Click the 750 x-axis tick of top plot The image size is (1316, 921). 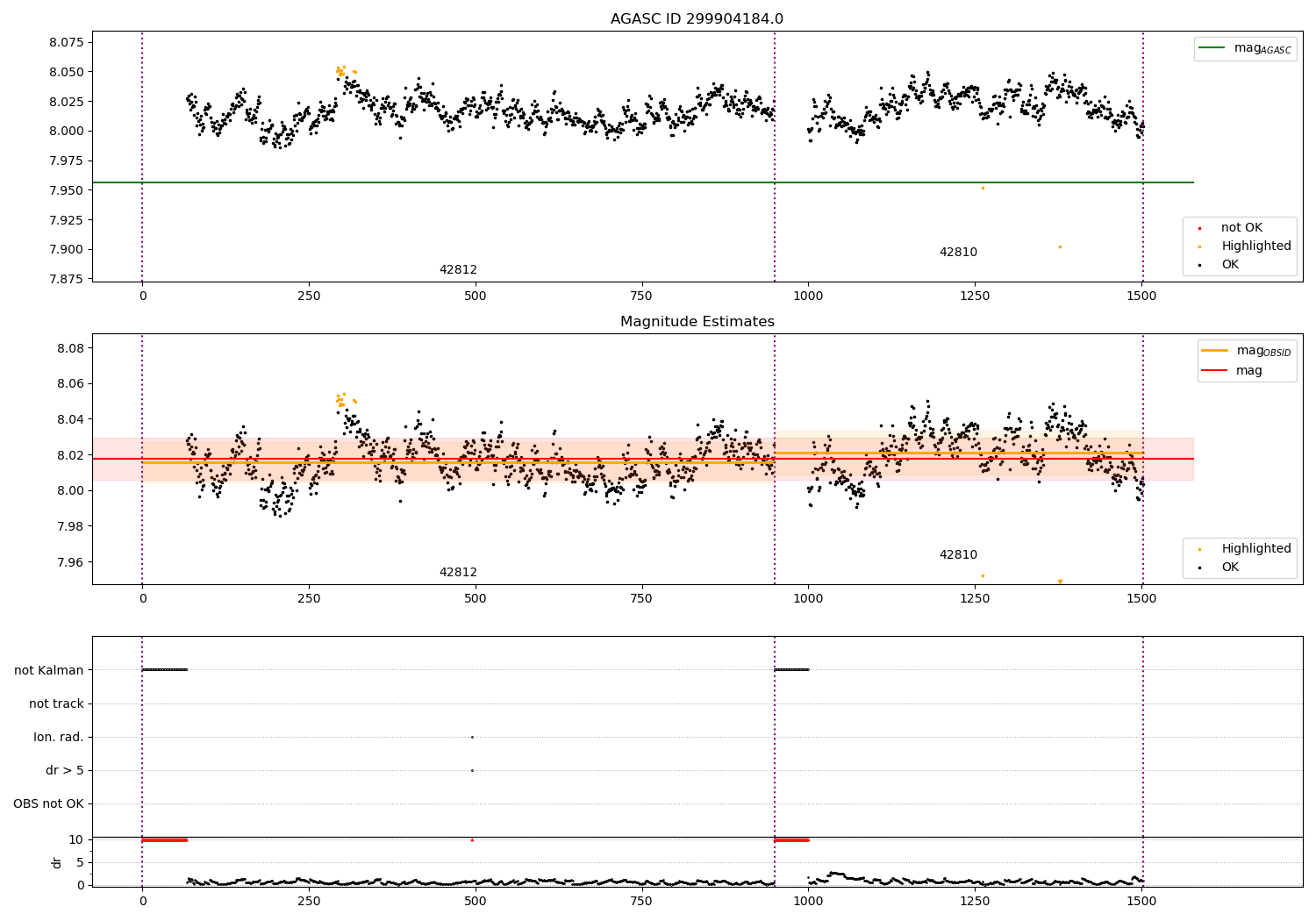[x=642, y=296]
